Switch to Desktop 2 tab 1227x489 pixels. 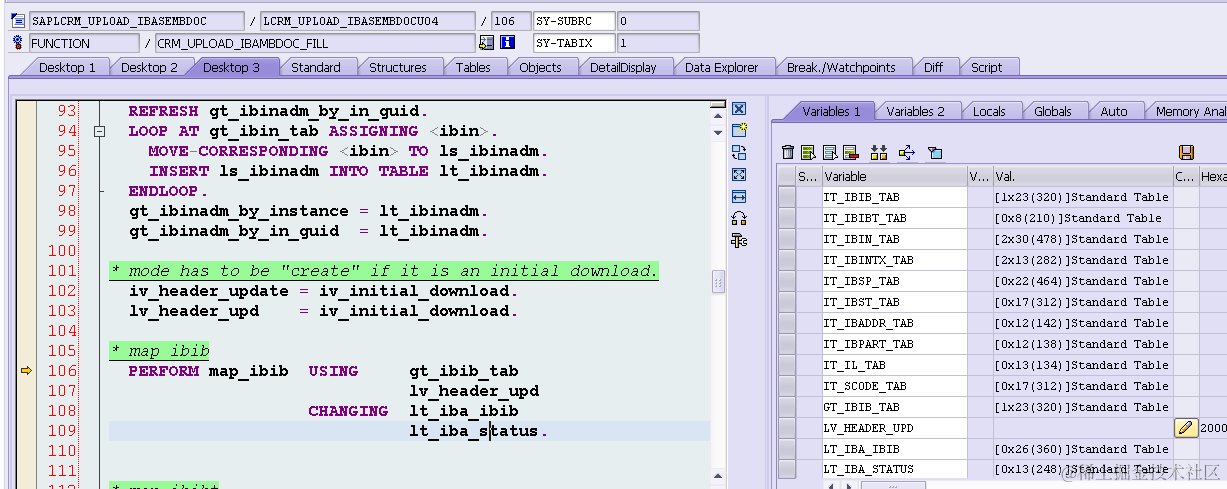click(x=149, y=67)
